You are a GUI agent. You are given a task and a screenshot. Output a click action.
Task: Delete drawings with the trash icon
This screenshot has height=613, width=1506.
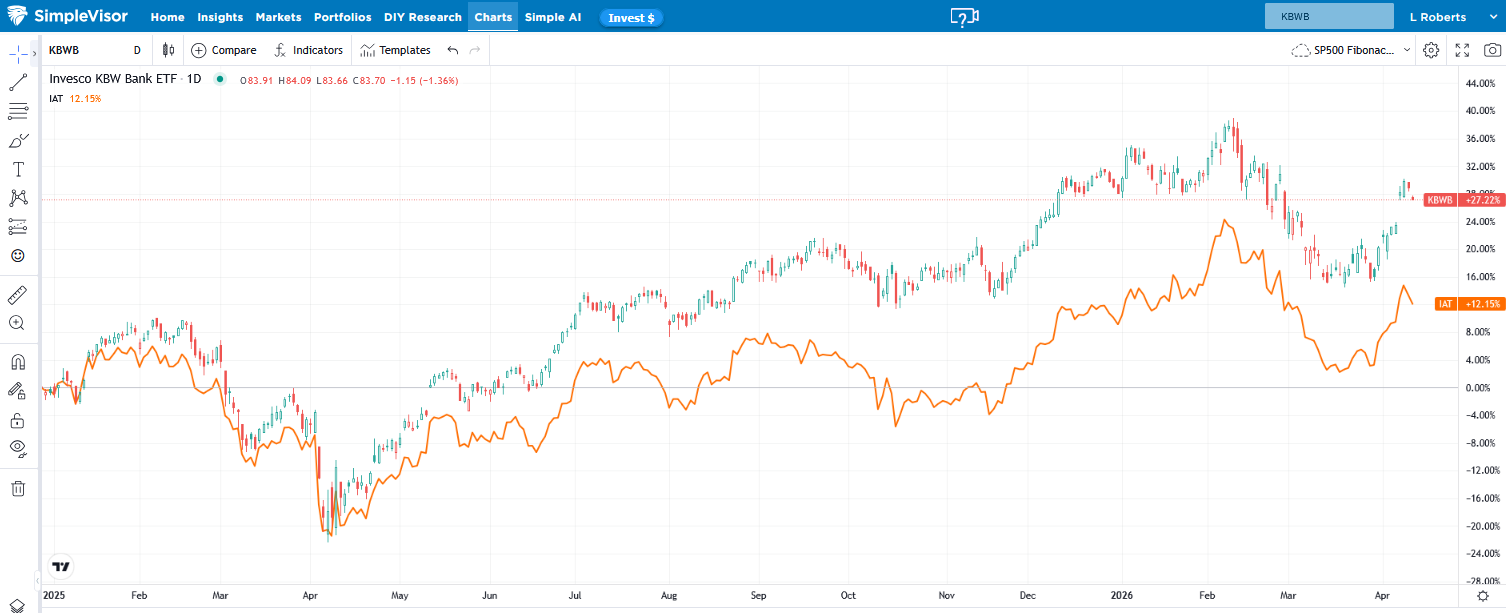[x=17, y=489]
